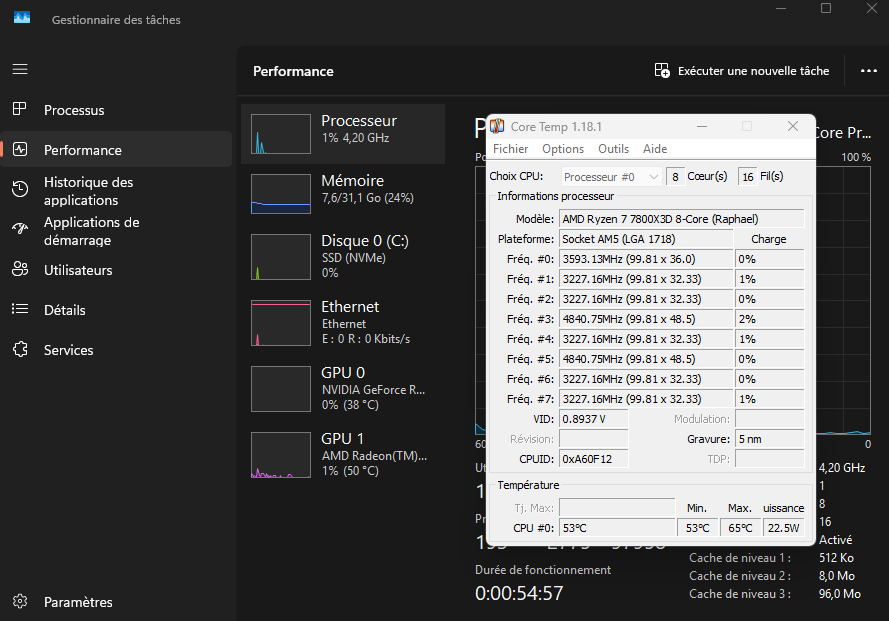
Task: Open the three-dots more options menu
Action: coord(869,71)
